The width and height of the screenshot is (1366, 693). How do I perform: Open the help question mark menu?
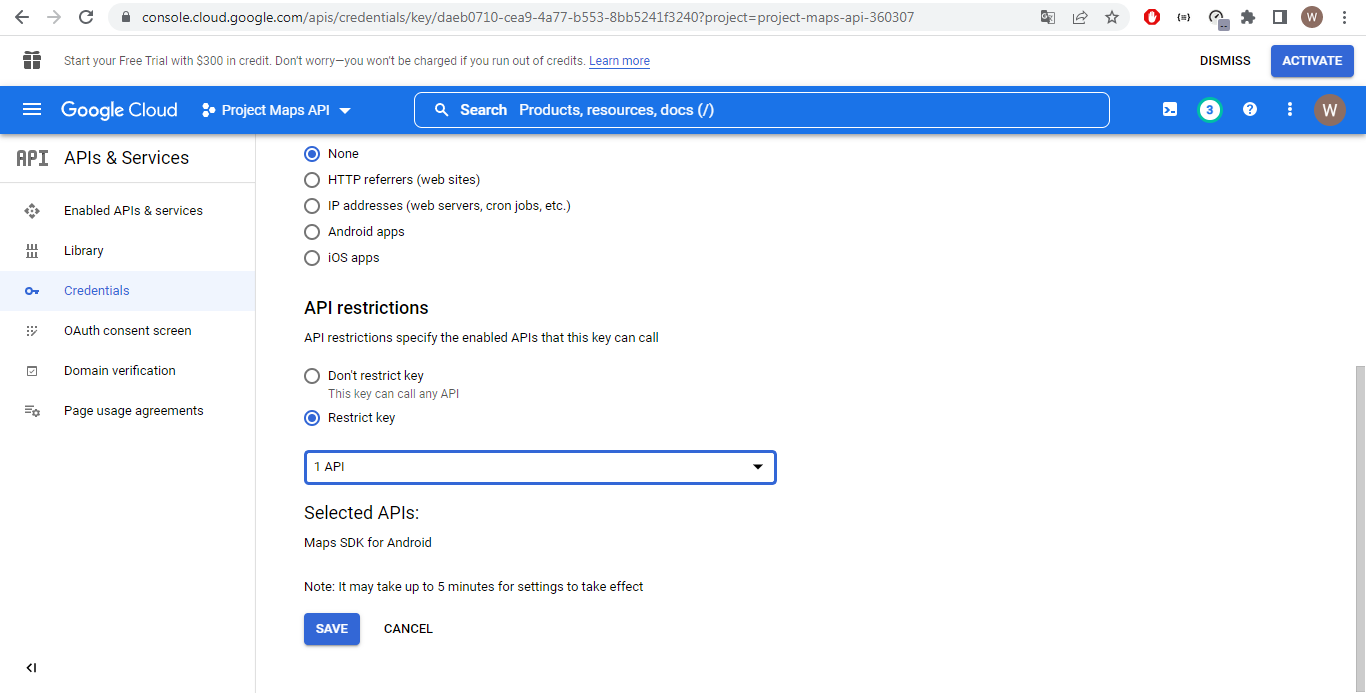[1250, 110]
